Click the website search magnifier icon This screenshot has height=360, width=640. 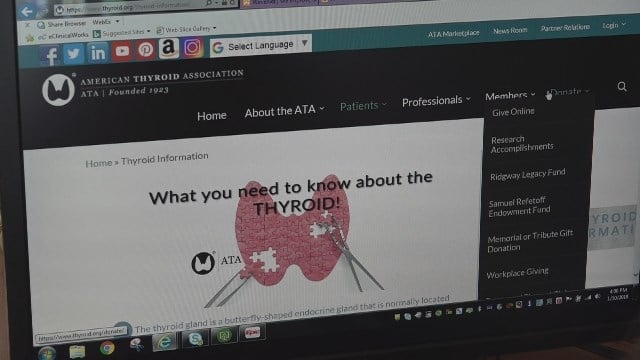click(622, 86)
